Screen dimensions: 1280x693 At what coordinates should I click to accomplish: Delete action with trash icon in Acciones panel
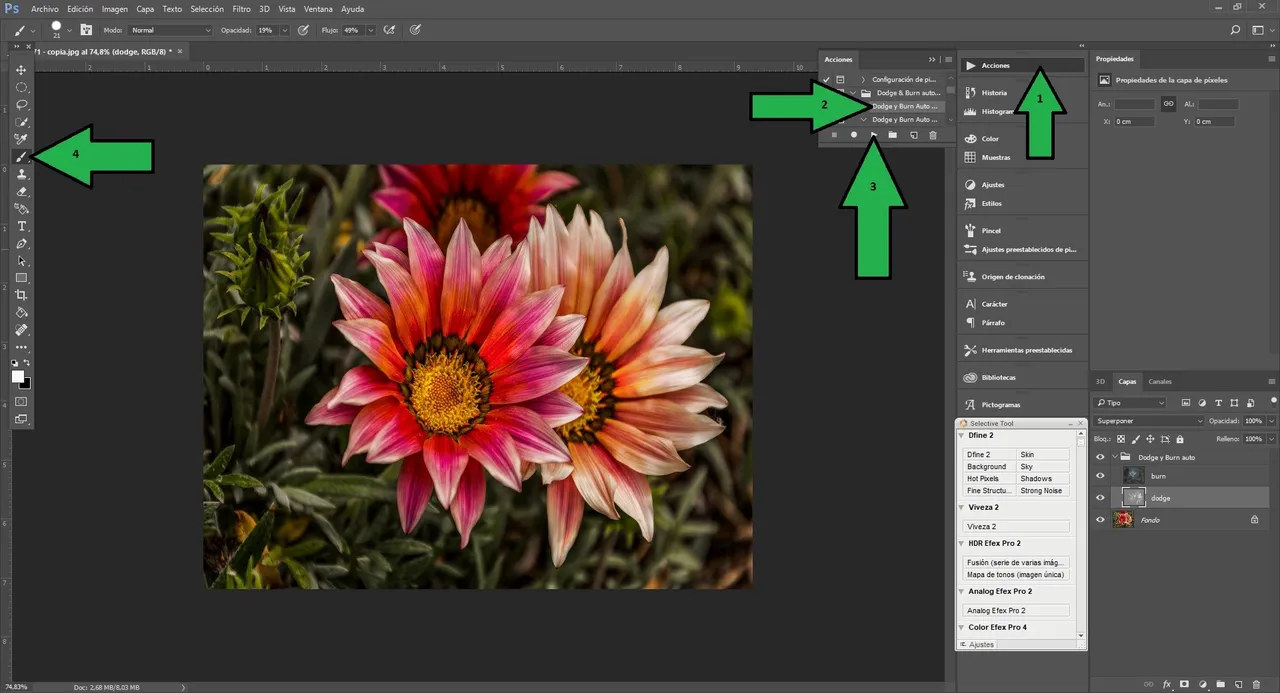933,135
